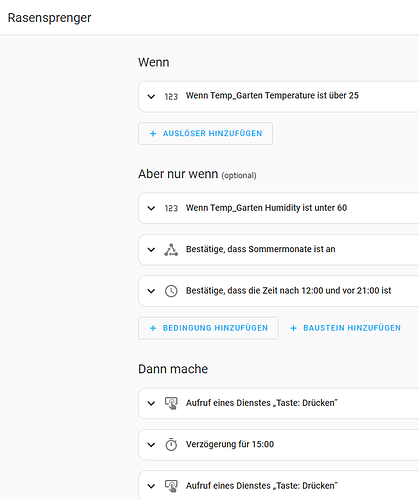Click the text Wenn Temp_Garten Temperature ist über 25

[x=272, y=96]
